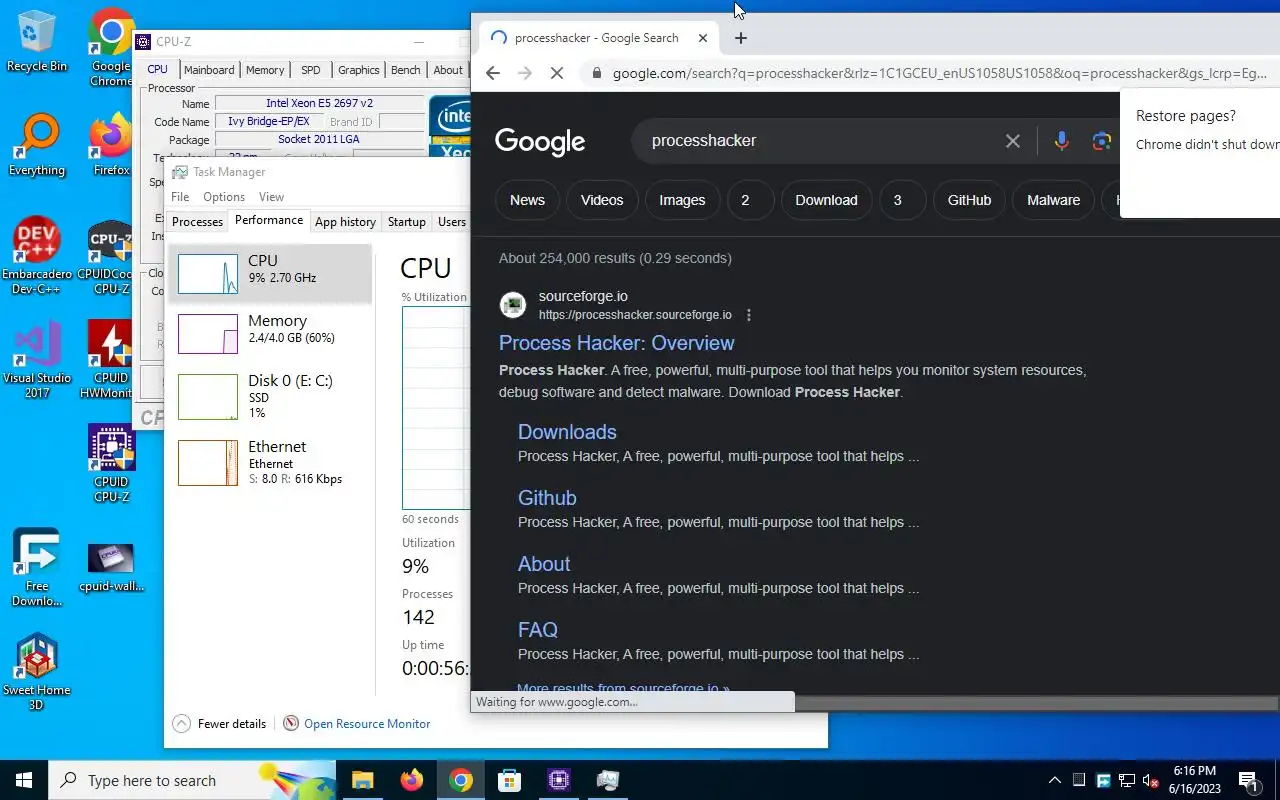Open the Github sitelink

pos(547,498)
